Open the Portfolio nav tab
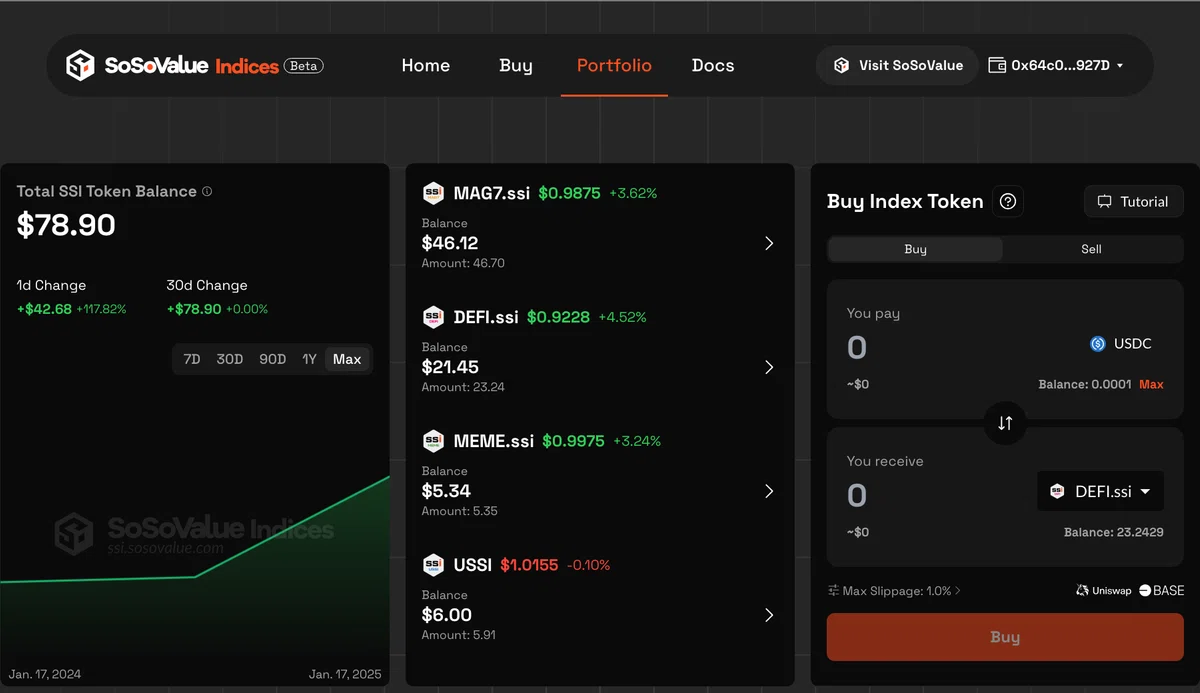This screenshot has width=1200, height=693. pos(614,66)
